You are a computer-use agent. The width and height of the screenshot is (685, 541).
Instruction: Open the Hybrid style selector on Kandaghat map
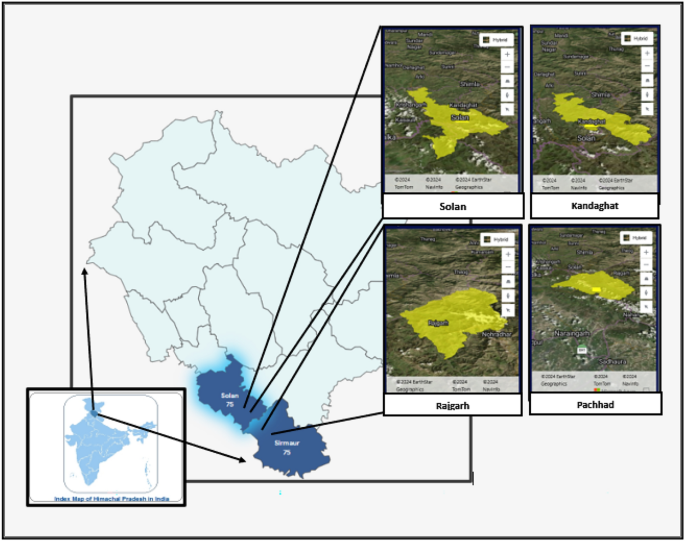[637, 38]
